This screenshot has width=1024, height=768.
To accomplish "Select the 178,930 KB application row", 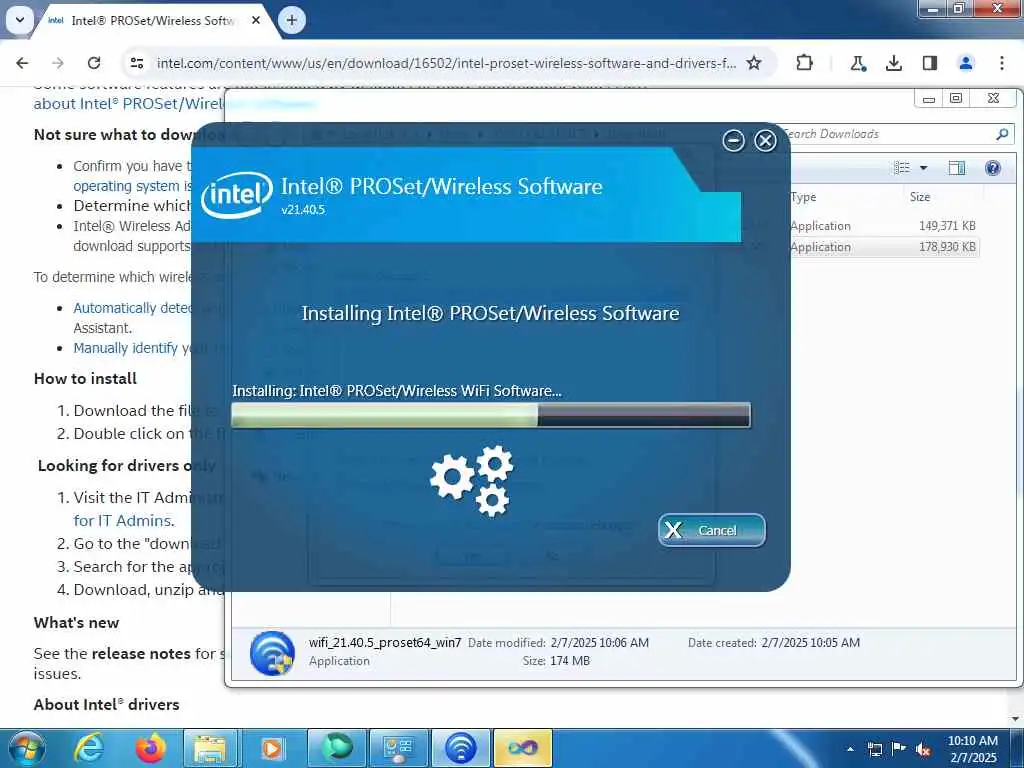I will [x=884, y=247].
